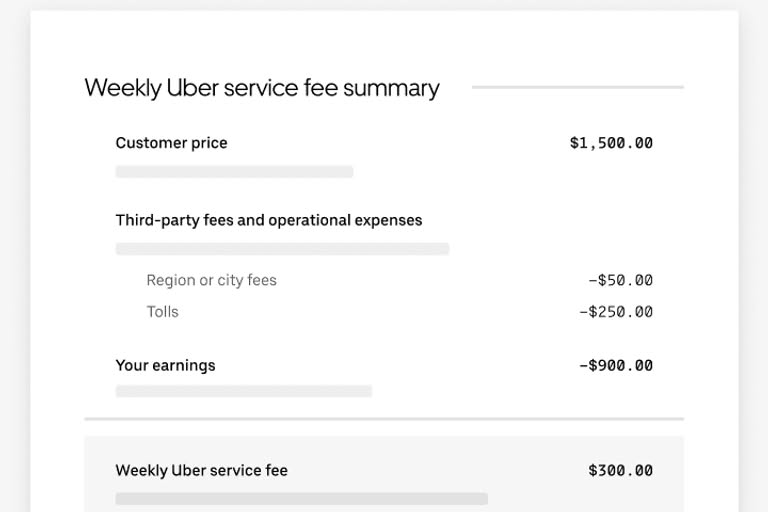Select the "Customer price" label
The image size is (768, 512).
click(x=171, y=143)
